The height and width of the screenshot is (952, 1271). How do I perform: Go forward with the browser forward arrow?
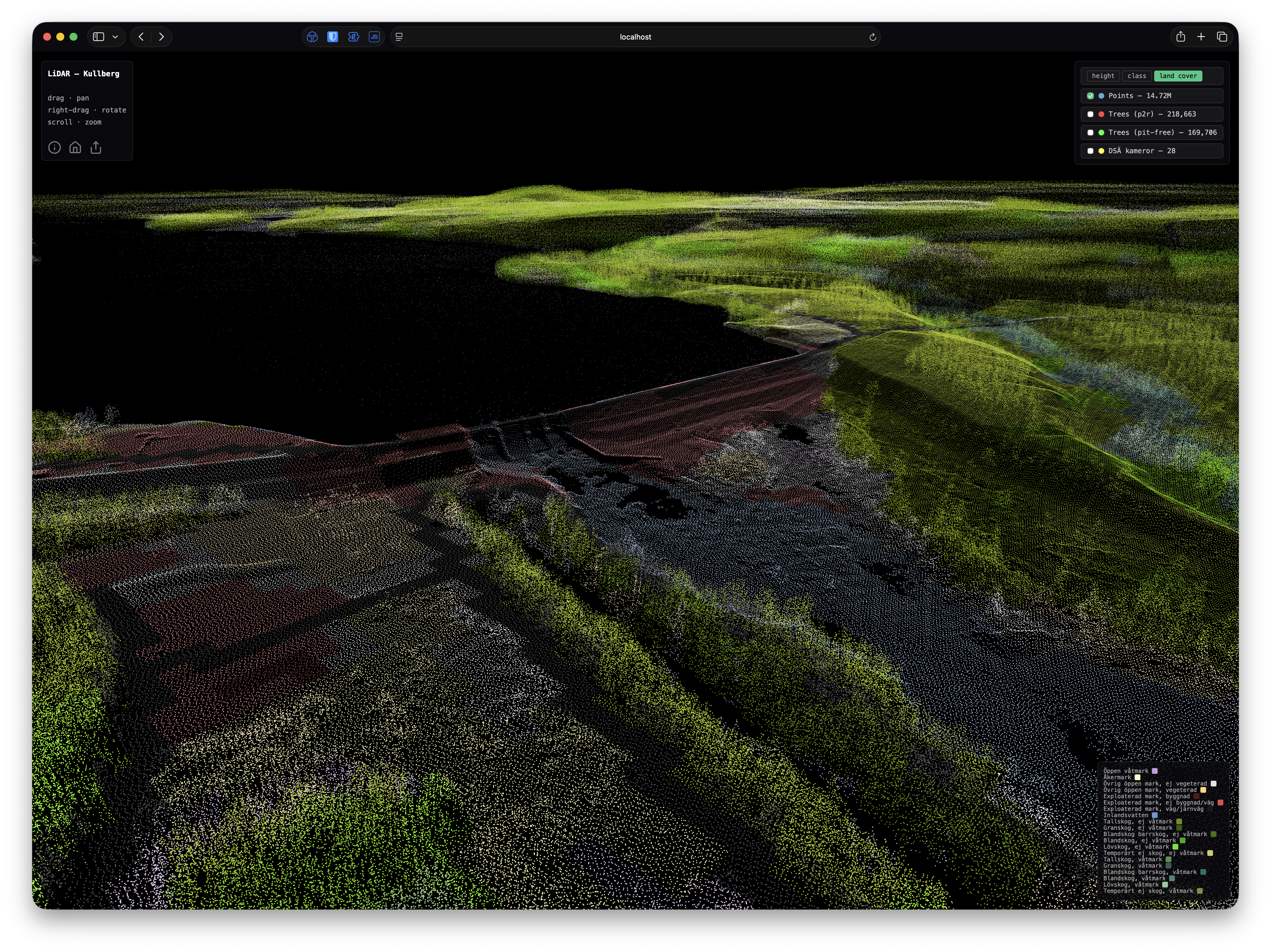pos(162,37)
